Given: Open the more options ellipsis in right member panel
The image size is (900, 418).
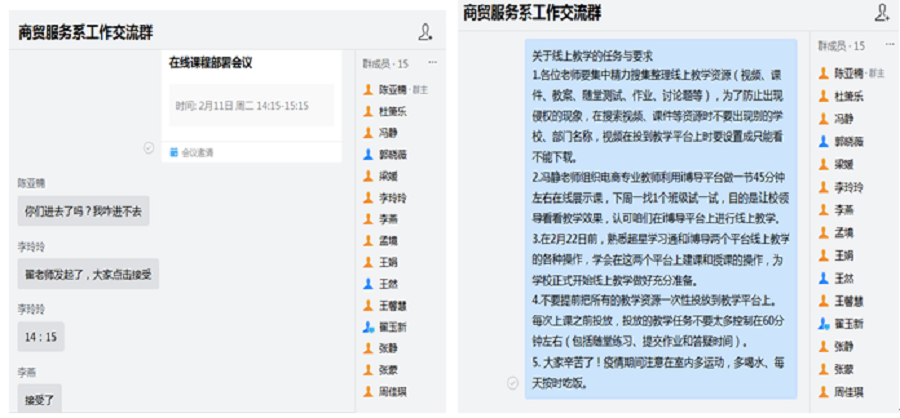Looking at the screenshot, I should pos(888,46).
